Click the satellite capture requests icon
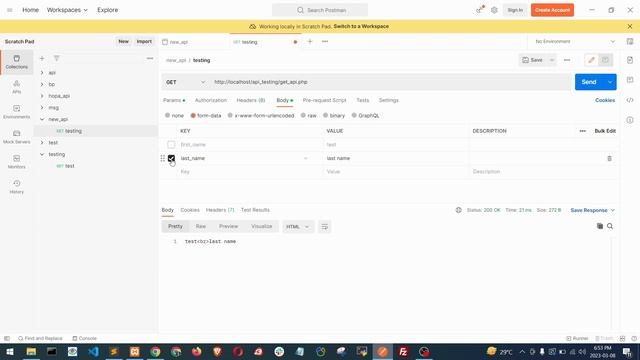 pyautogui.click(x=480, y=10)
